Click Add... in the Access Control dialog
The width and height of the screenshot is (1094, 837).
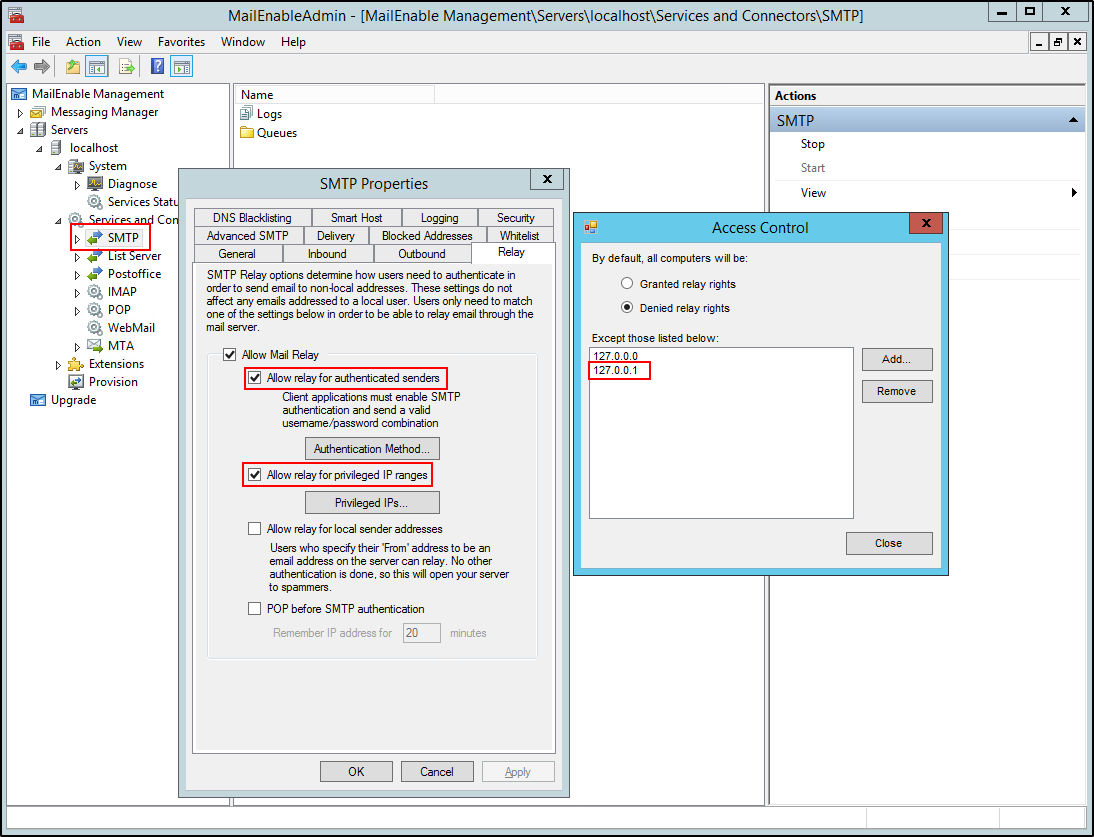pos(896,359)
